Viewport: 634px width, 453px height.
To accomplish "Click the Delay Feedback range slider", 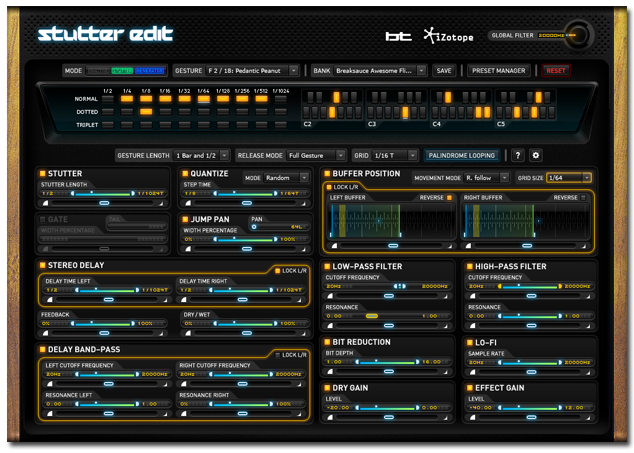I will coord(103,323).
